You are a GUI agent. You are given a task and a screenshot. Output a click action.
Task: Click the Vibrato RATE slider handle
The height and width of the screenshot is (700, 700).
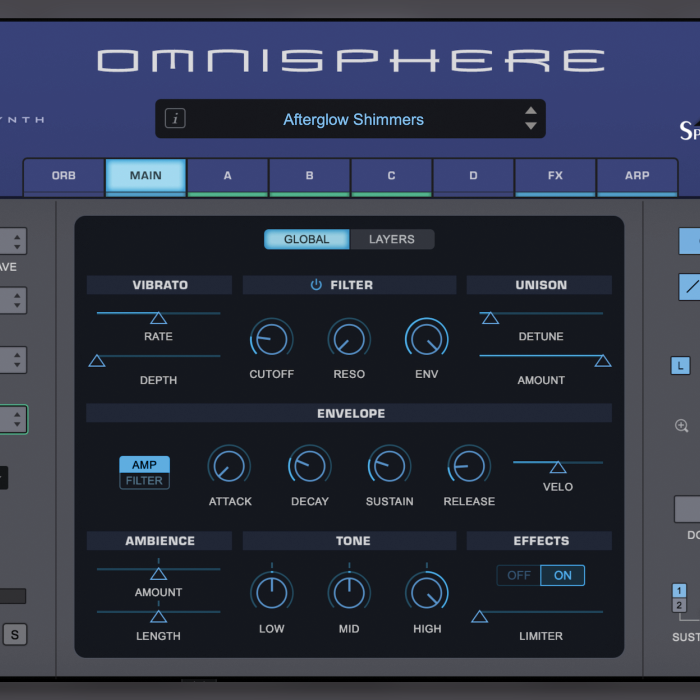point(158,318)
